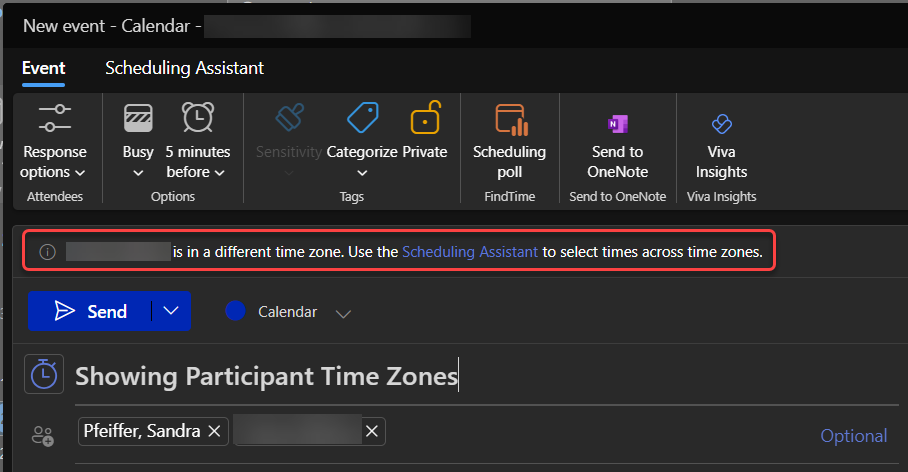The image size is (908, 472).
Task: Open Response options attendee settings icon
Action: (x=55, y=120)
